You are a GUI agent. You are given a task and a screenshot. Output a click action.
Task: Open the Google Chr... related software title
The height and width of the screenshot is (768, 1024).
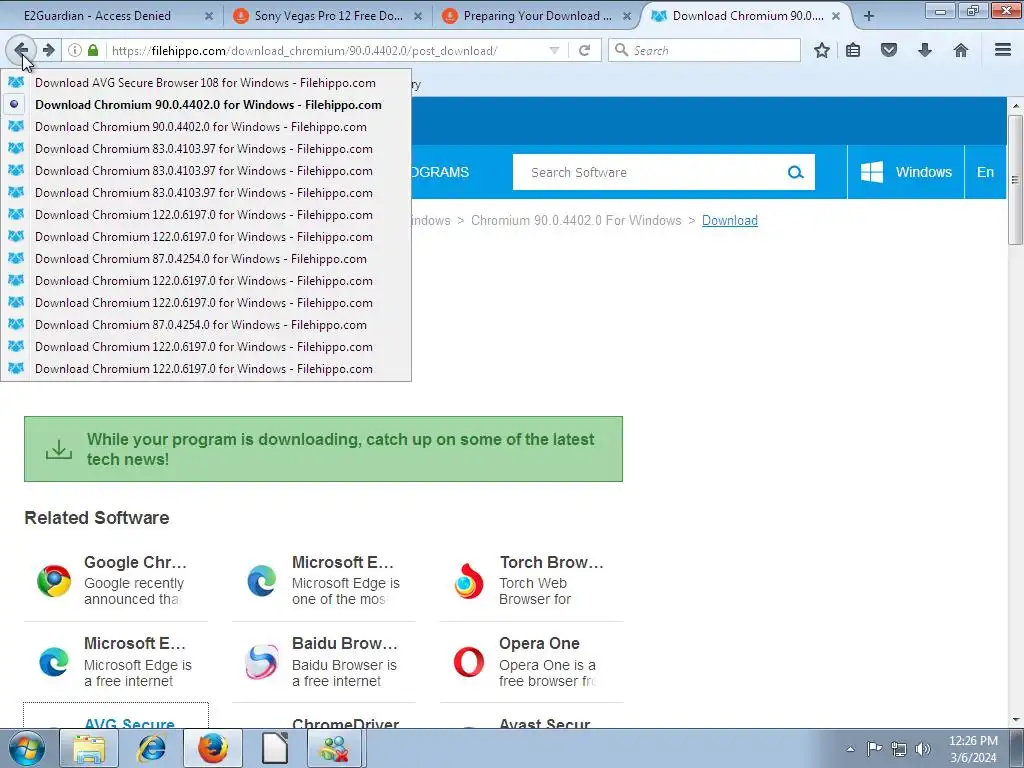pyautogui.click(x=135, y=562)
